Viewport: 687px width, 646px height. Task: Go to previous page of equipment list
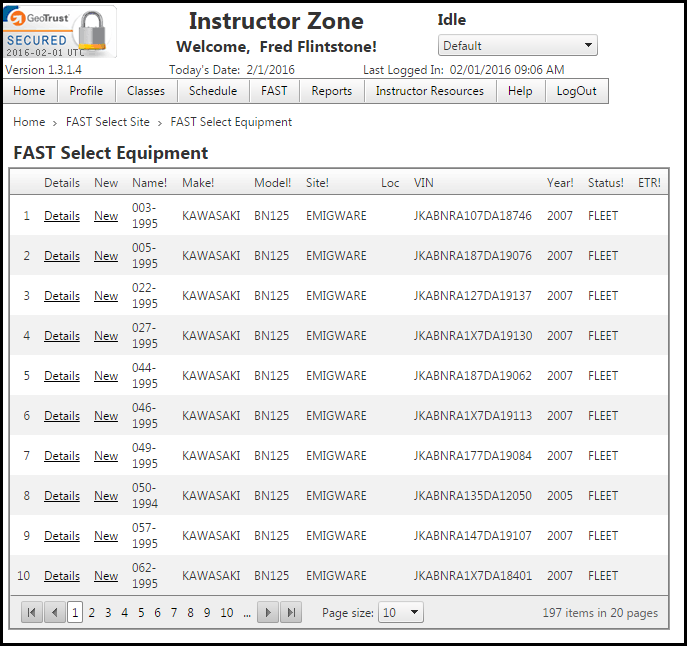(x=55, y=612)
